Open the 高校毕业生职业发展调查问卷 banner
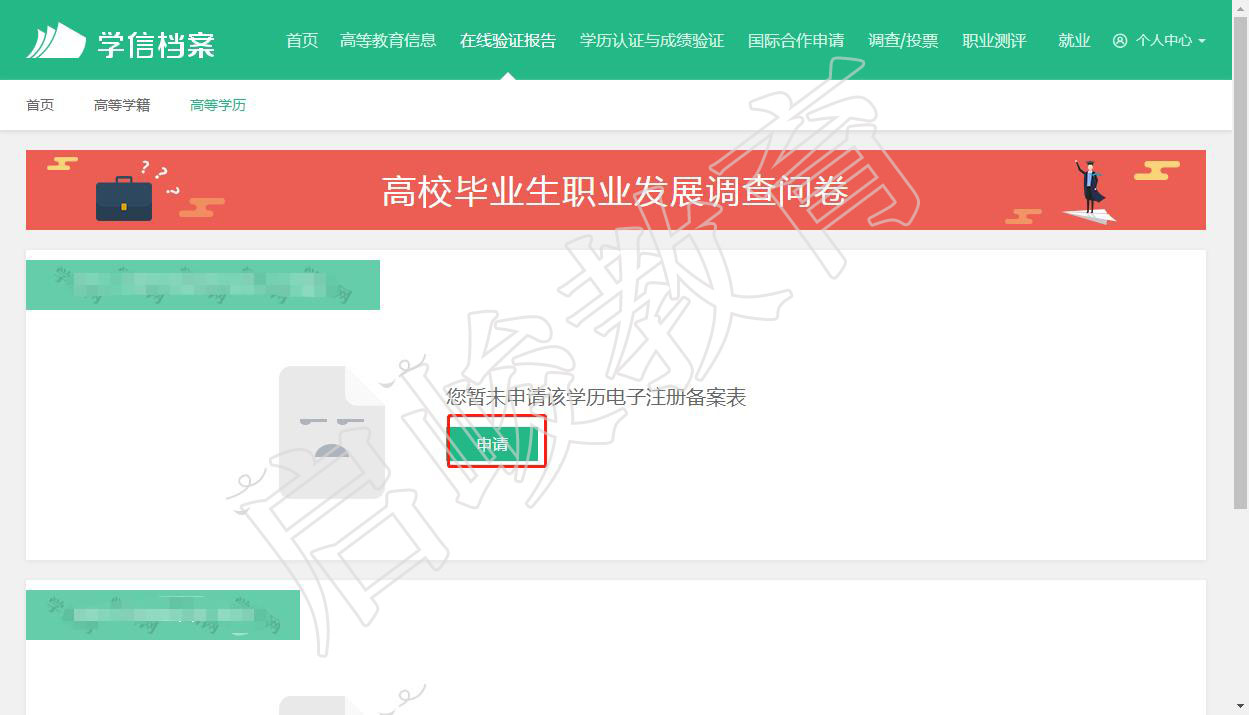This screenshot has width=1249, height=715. (616, 190)
